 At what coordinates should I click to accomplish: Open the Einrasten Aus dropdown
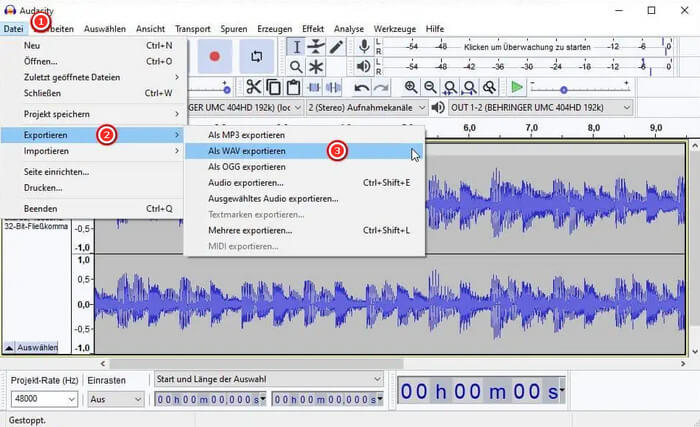116,399
